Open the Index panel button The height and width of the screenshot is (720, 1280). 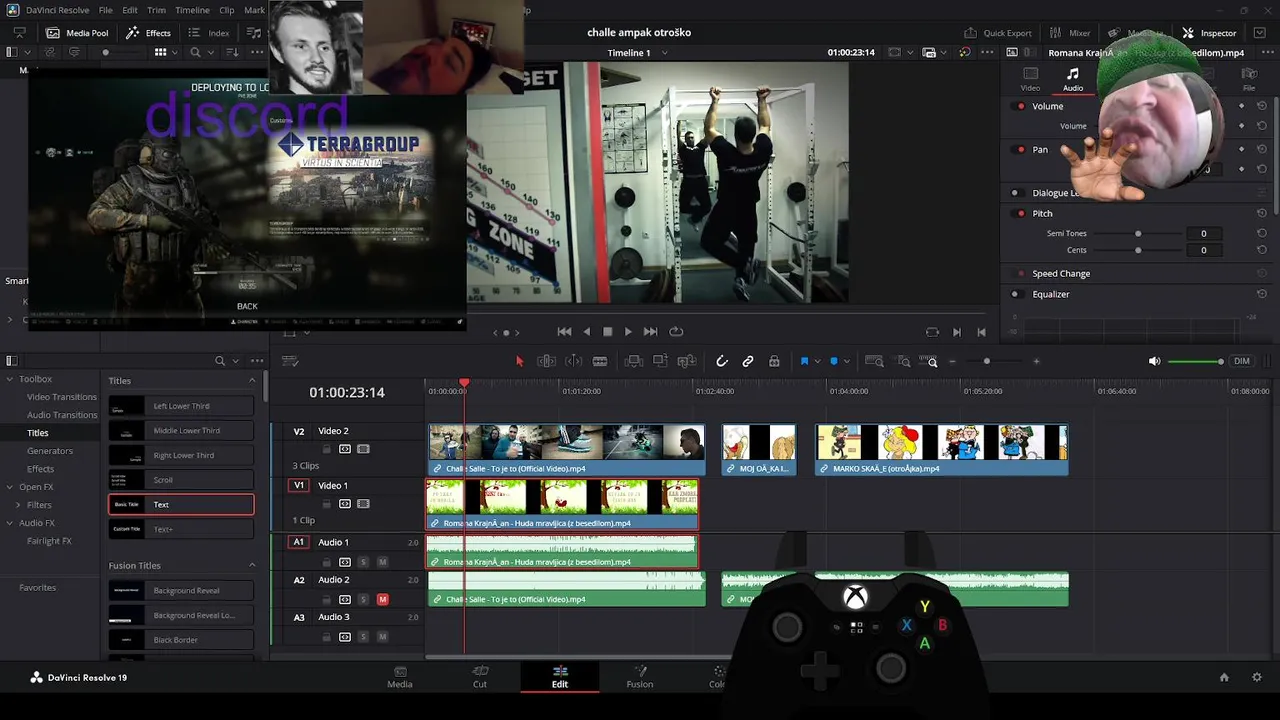(x=209, y=33)
